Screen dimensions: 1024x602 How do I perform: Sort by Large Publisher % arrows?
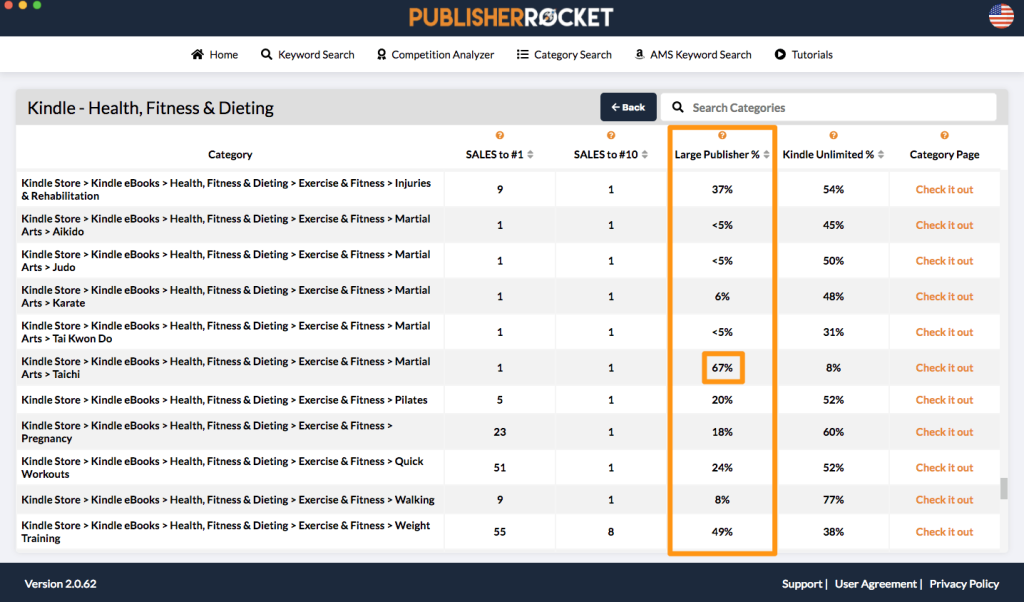click(x=766, y=155)
